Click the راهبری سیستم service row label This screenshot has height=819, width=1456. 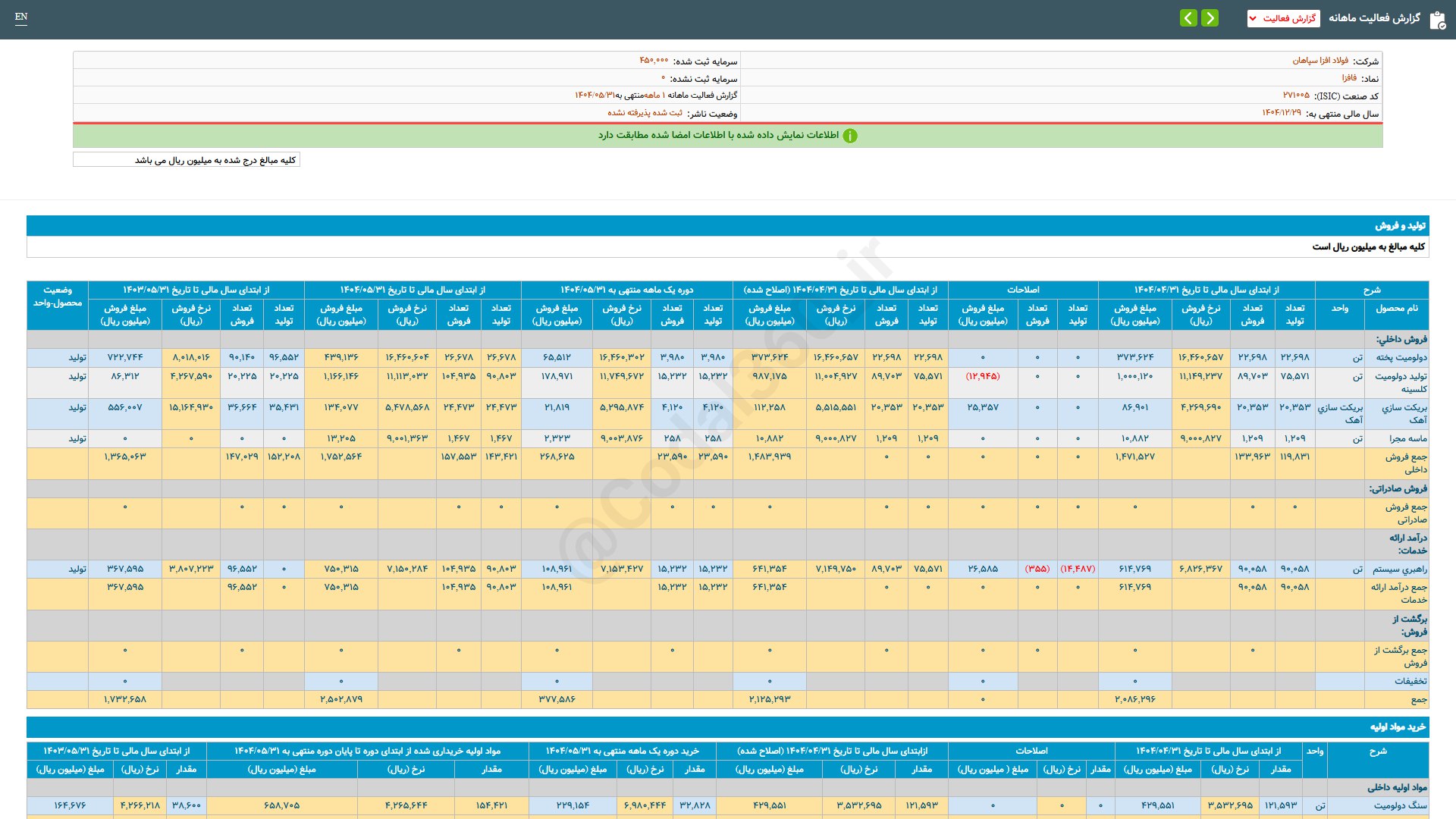pos(1399,570)
